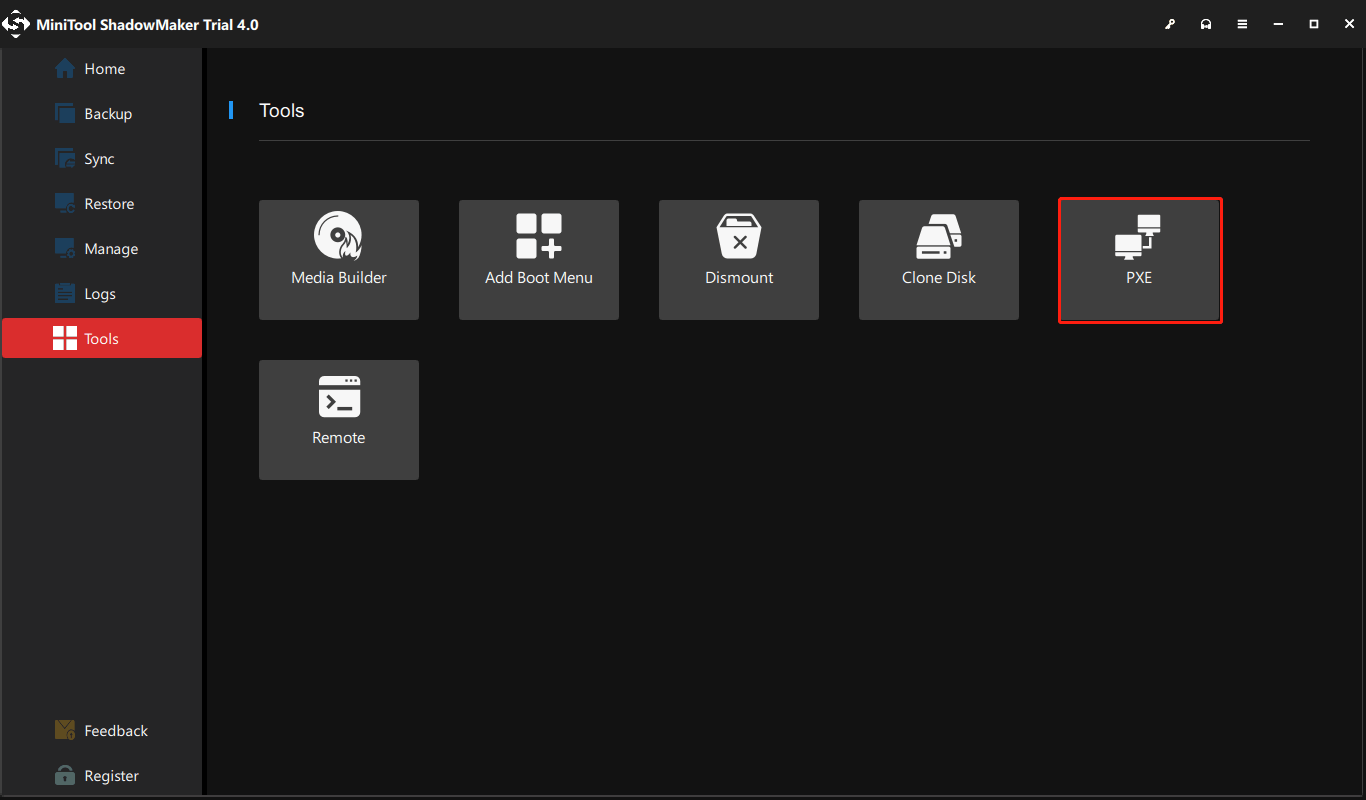Click the Logs list icon

click(x=65, y=293)
